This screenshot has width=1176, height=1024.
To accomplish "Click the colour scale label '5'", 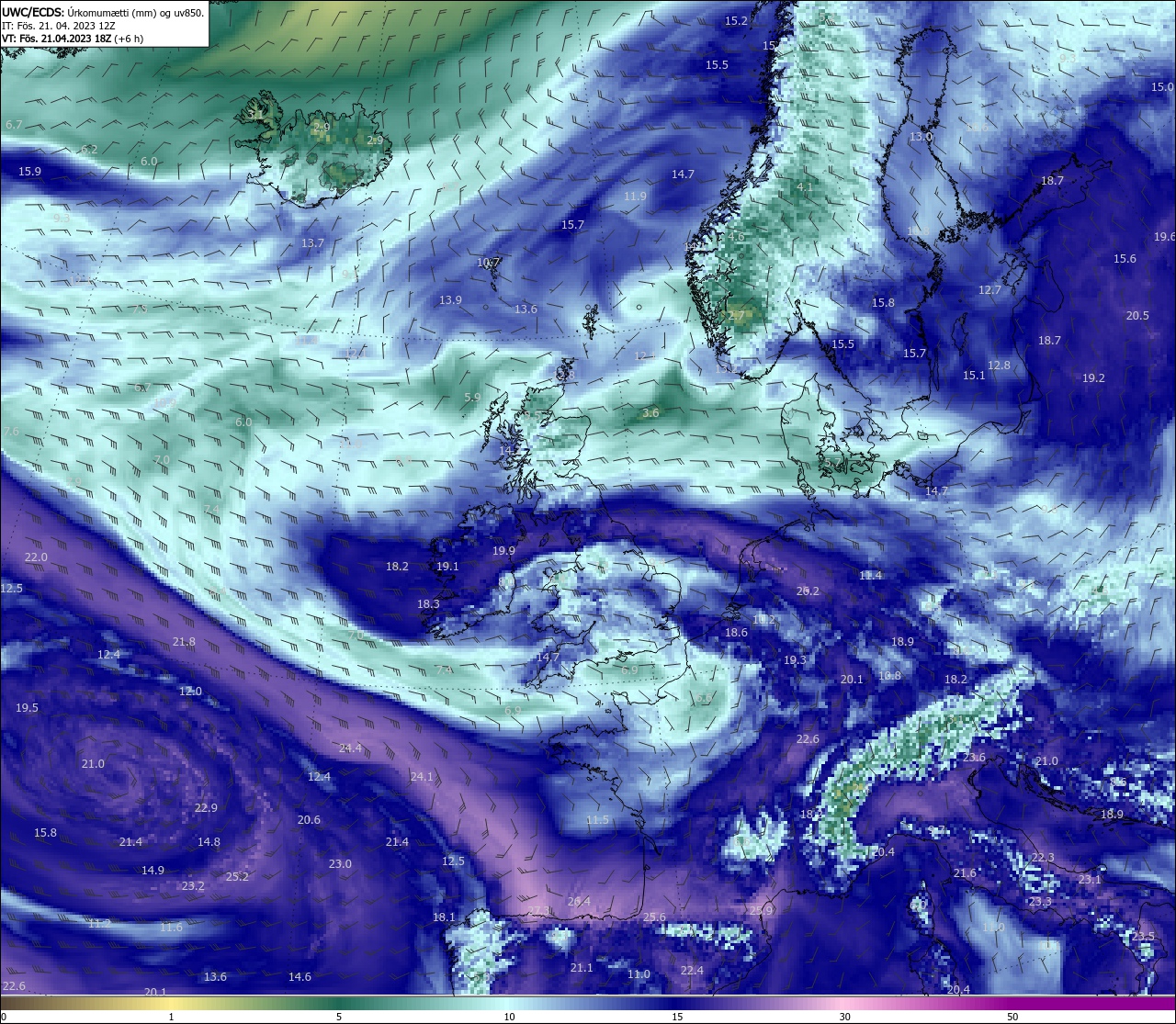I will tap(339, 1017).
